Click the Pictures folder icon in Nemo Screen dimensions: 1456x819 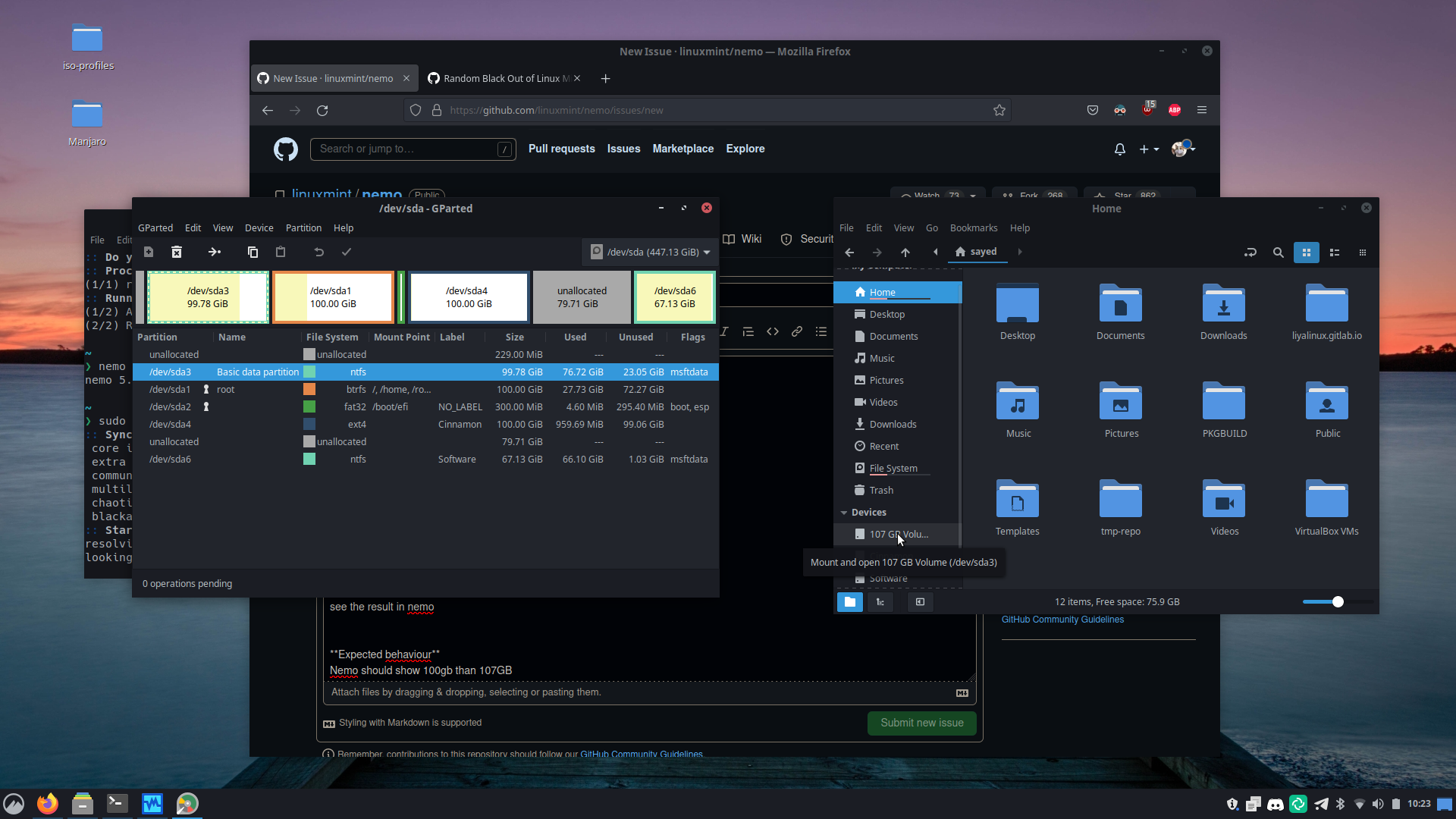pyautogui.click(x=1120, y=401)
